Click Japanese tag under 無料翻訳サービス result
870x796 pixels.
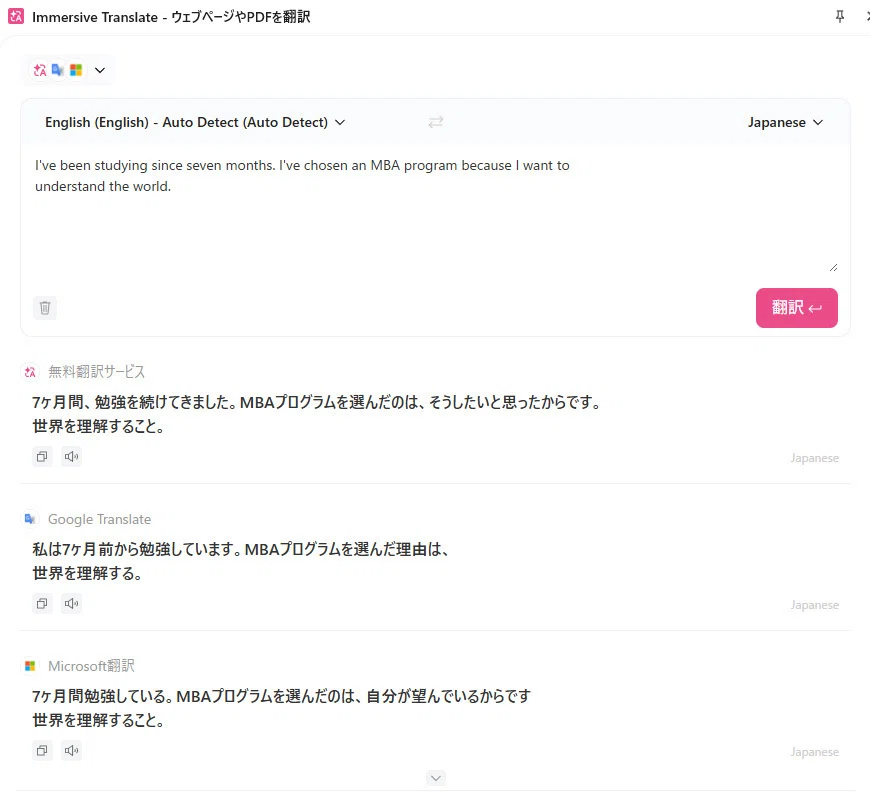point(815,458)
